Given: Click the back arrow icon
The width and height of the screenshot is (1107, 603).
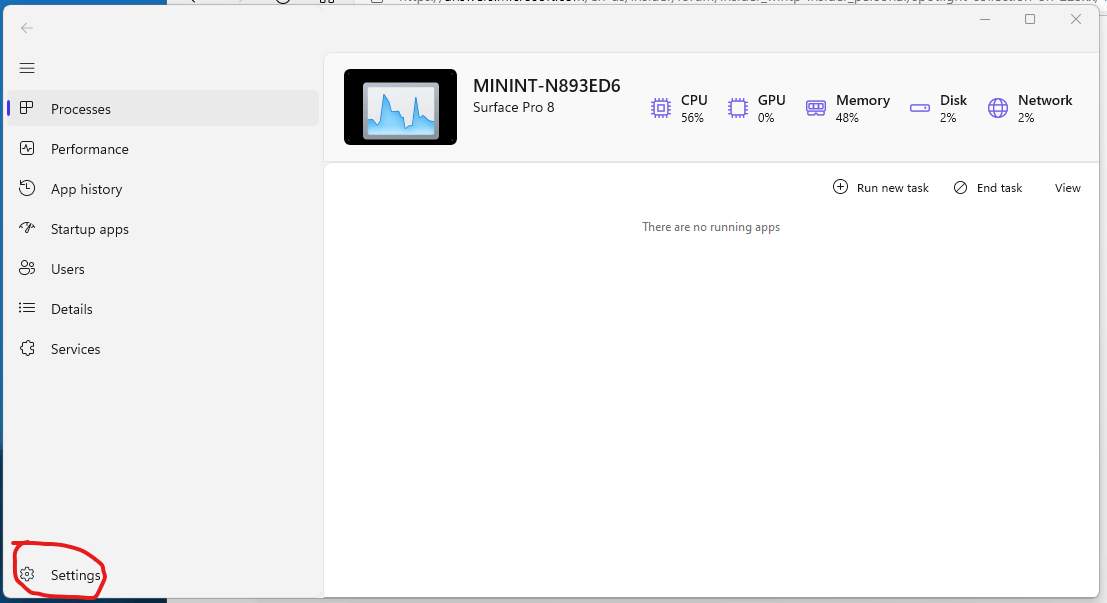Looking at the screenshot, I should click(x=27, y=28).
